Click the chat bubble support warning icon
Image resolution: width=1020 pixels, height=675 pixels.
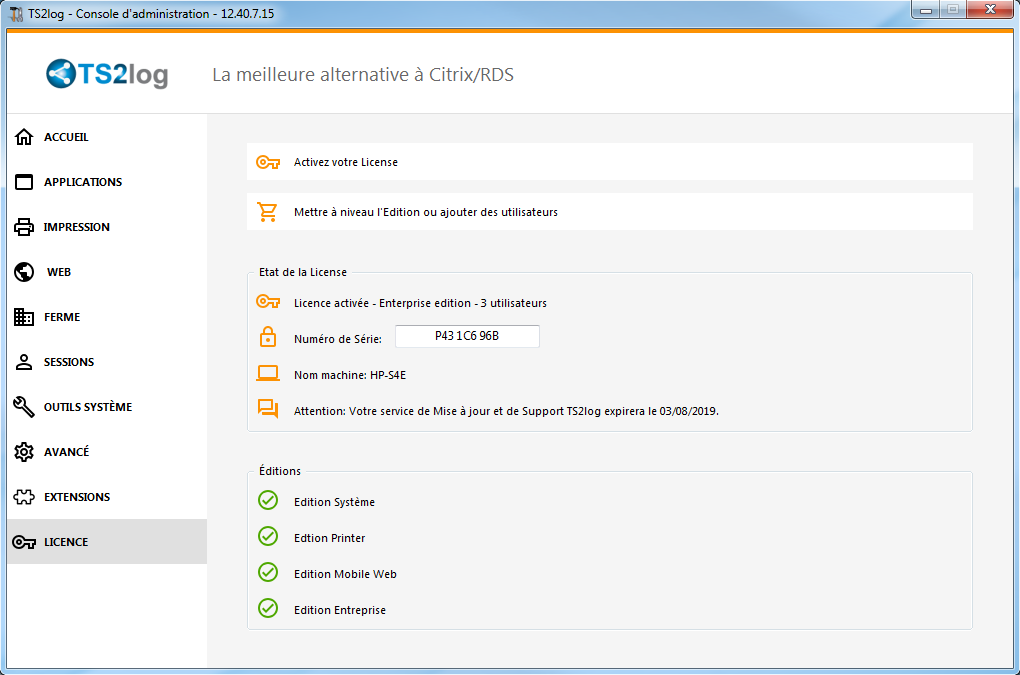[x=267, y=408]
